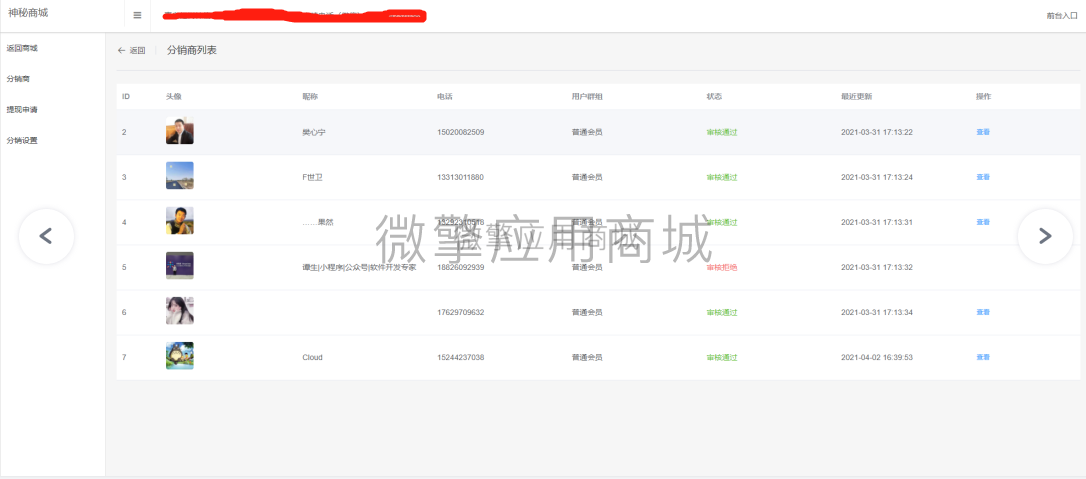Click 查看 in row with phone 17629709632

[x=983, y=312]
